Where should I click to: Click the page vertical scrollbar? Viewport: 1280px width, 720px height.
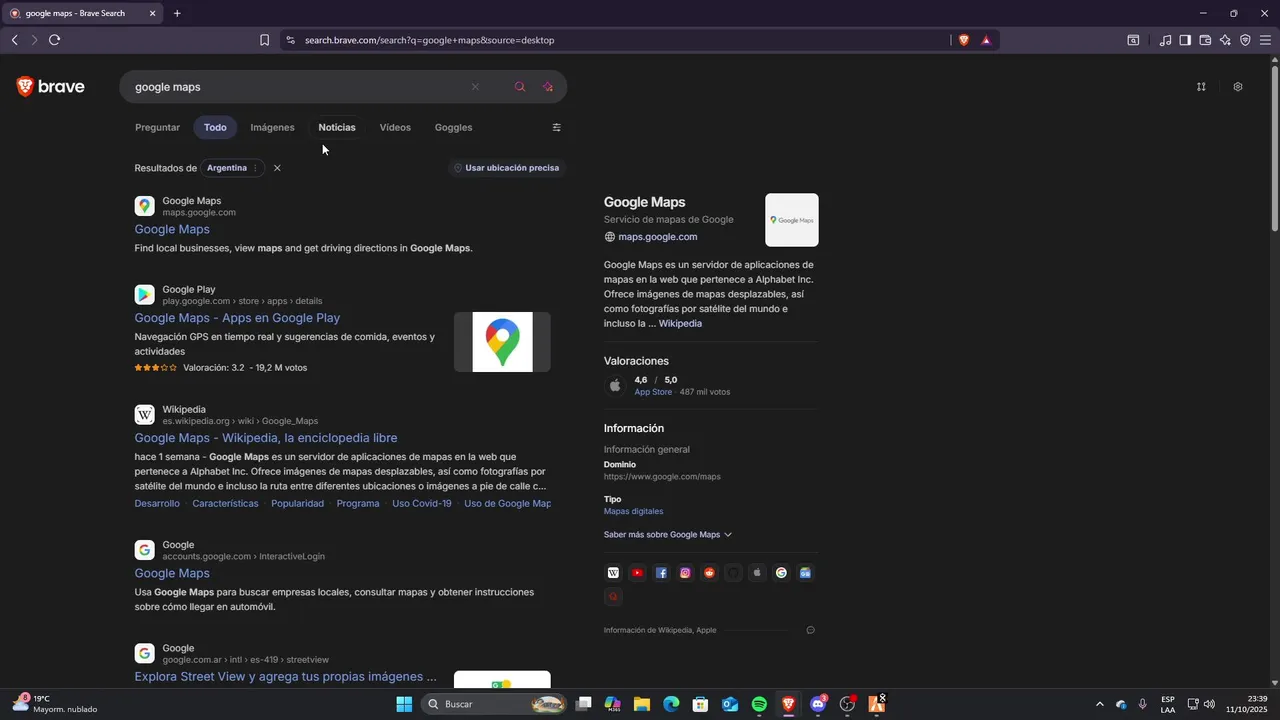1275,150
